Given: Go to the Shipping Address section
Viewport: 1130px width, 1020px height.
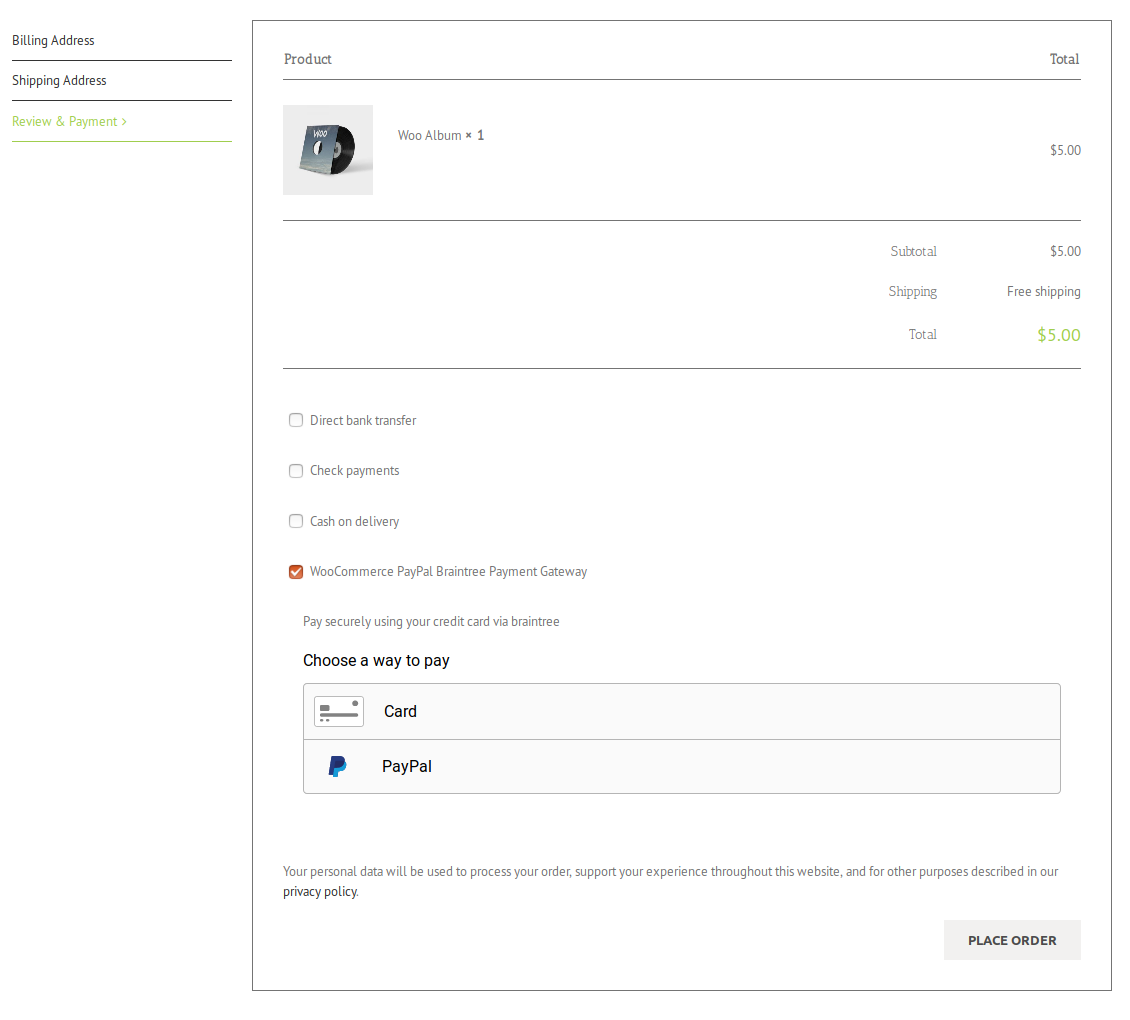Looking at the screenshot, I should [59, 80].
